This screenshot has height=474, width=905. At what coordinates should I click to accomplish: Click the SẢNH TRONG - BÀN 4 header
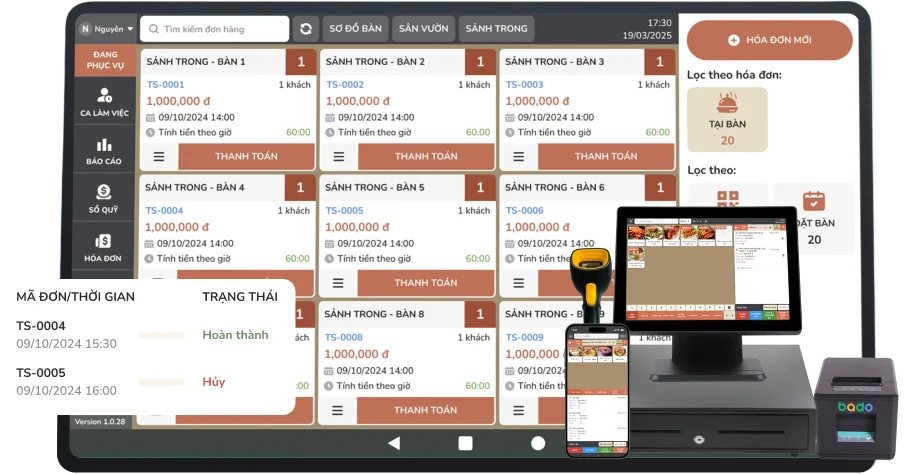pos(195,188)
